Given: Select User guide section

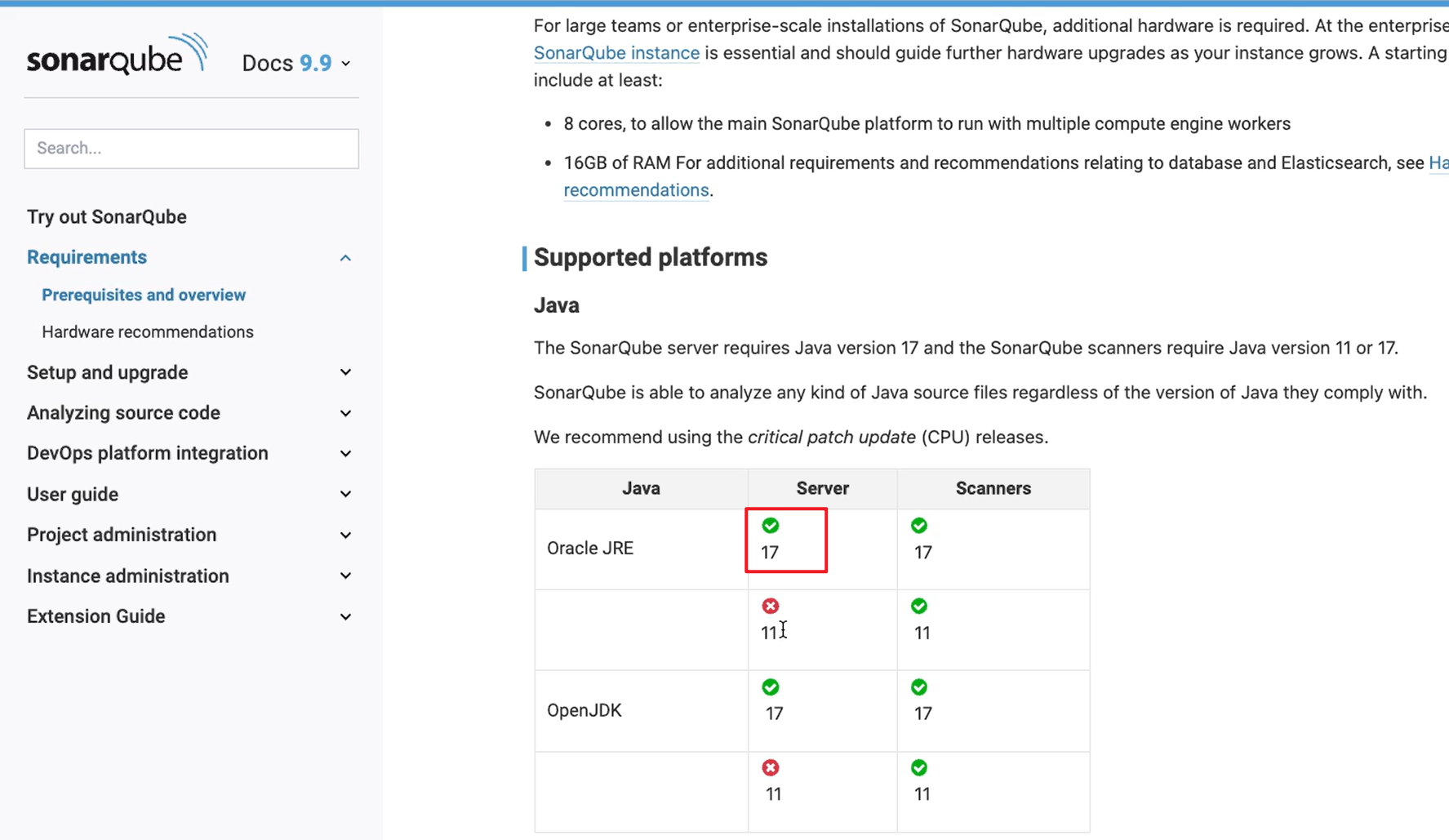Looking at the screenshot, I should [73, 495].
